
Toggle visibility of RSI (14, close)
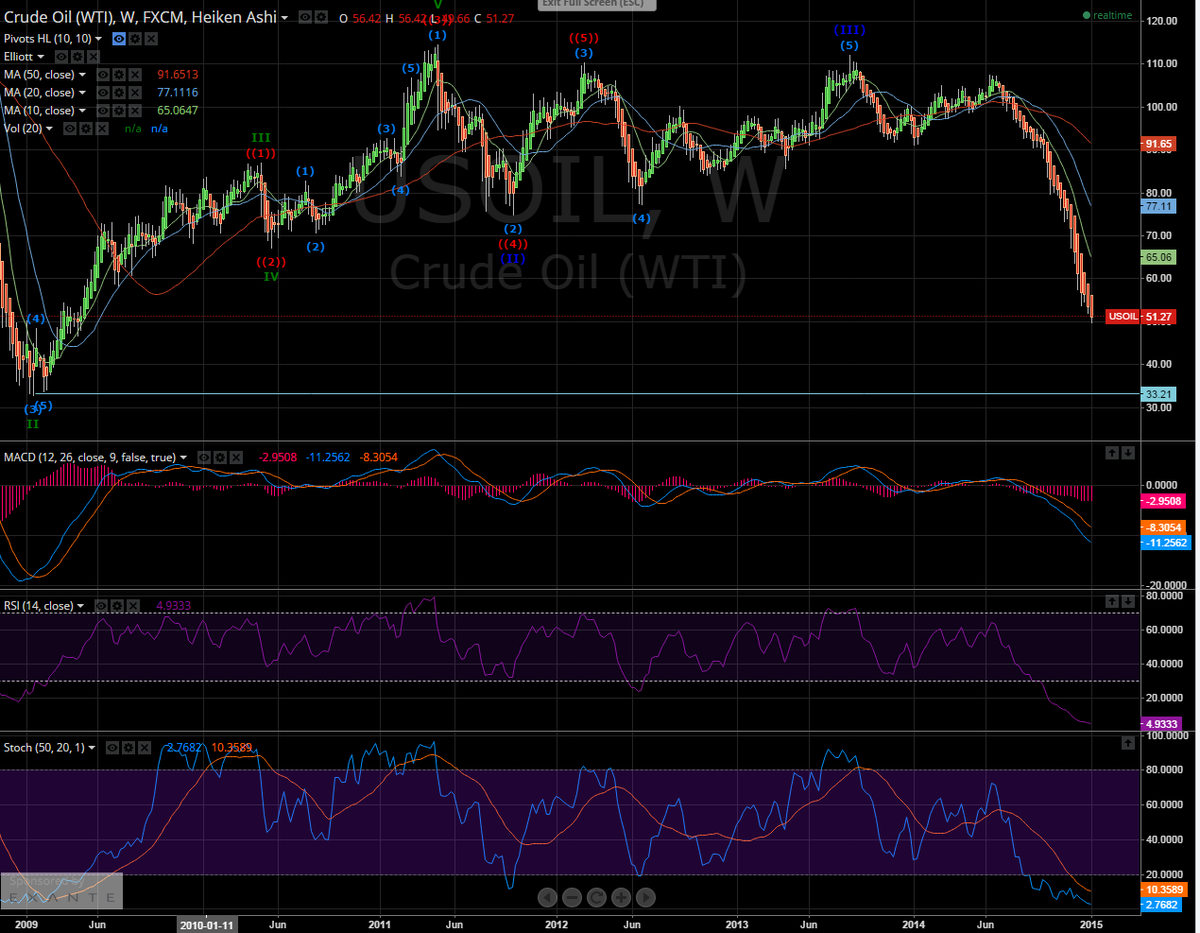(x=100, y=606)
